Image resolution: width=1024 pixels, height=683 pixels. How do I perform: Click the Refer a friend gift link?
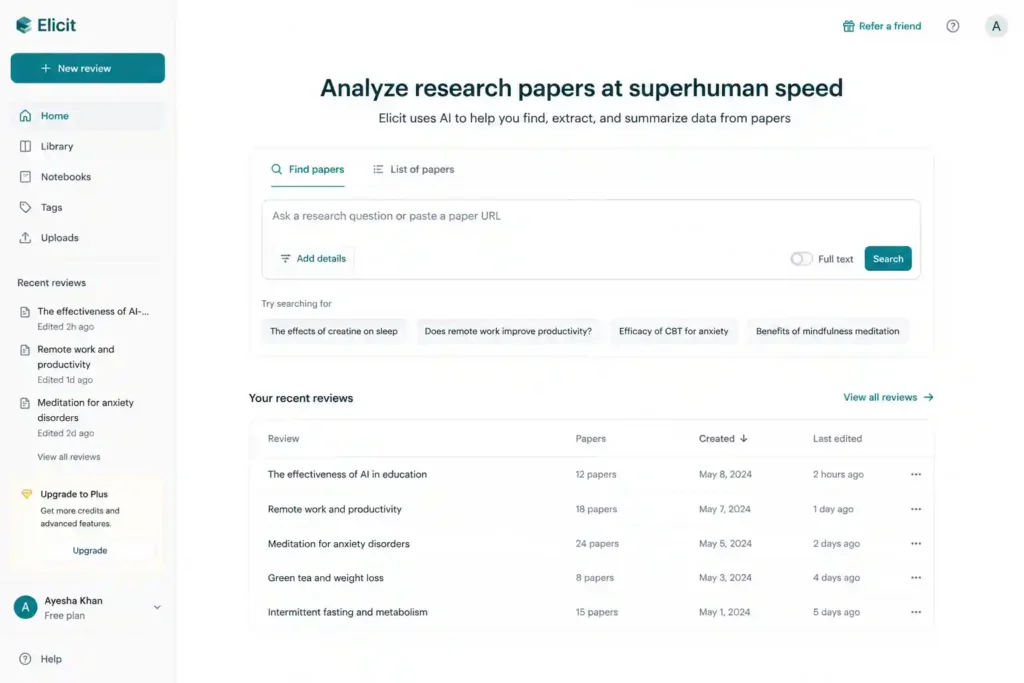[882, 26]
